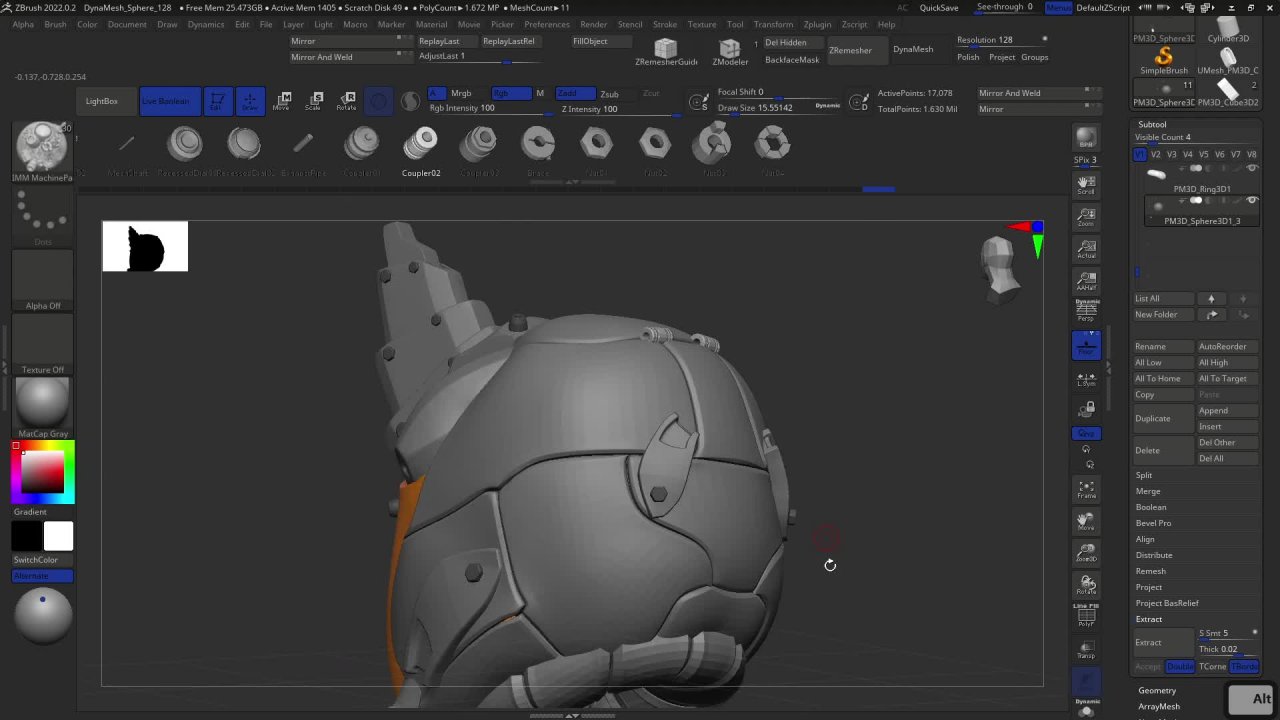The height and width of the screenshot is (720, 1280).
Task: Toggle the Zsub mode
Action: point(609,93)
